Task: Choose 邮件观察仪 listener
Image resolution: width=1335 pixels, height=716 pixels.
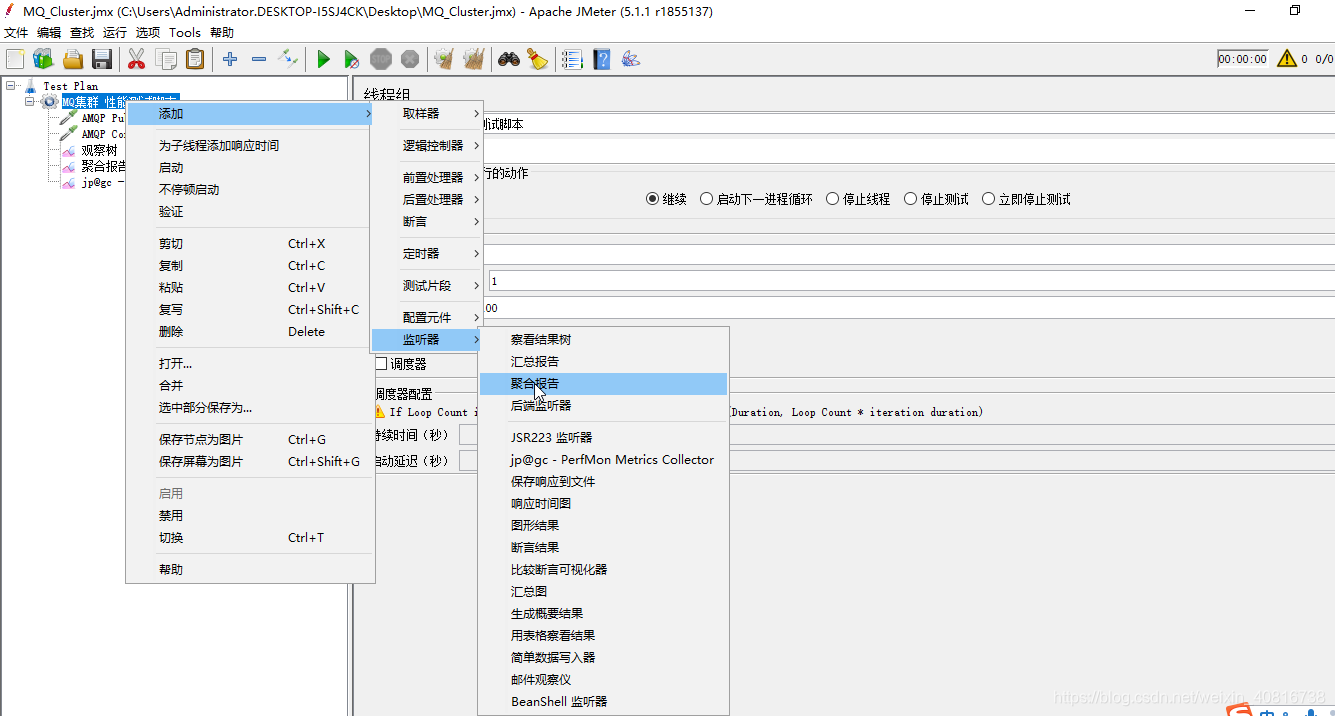Action: click(x=604, y=679)
